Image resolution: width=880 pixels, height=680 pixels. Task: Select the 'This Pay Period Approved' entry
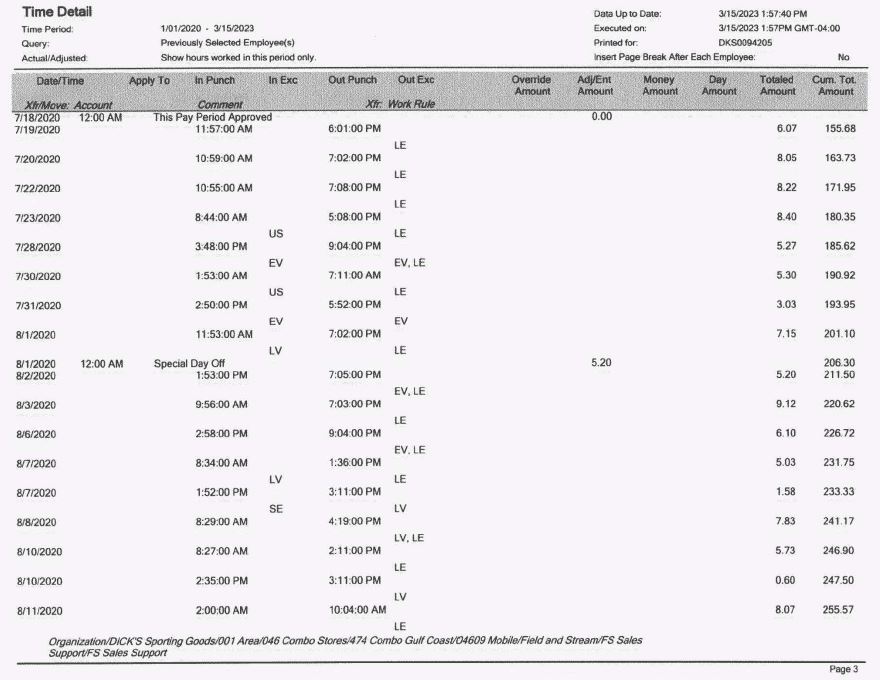tap(212, 117)
